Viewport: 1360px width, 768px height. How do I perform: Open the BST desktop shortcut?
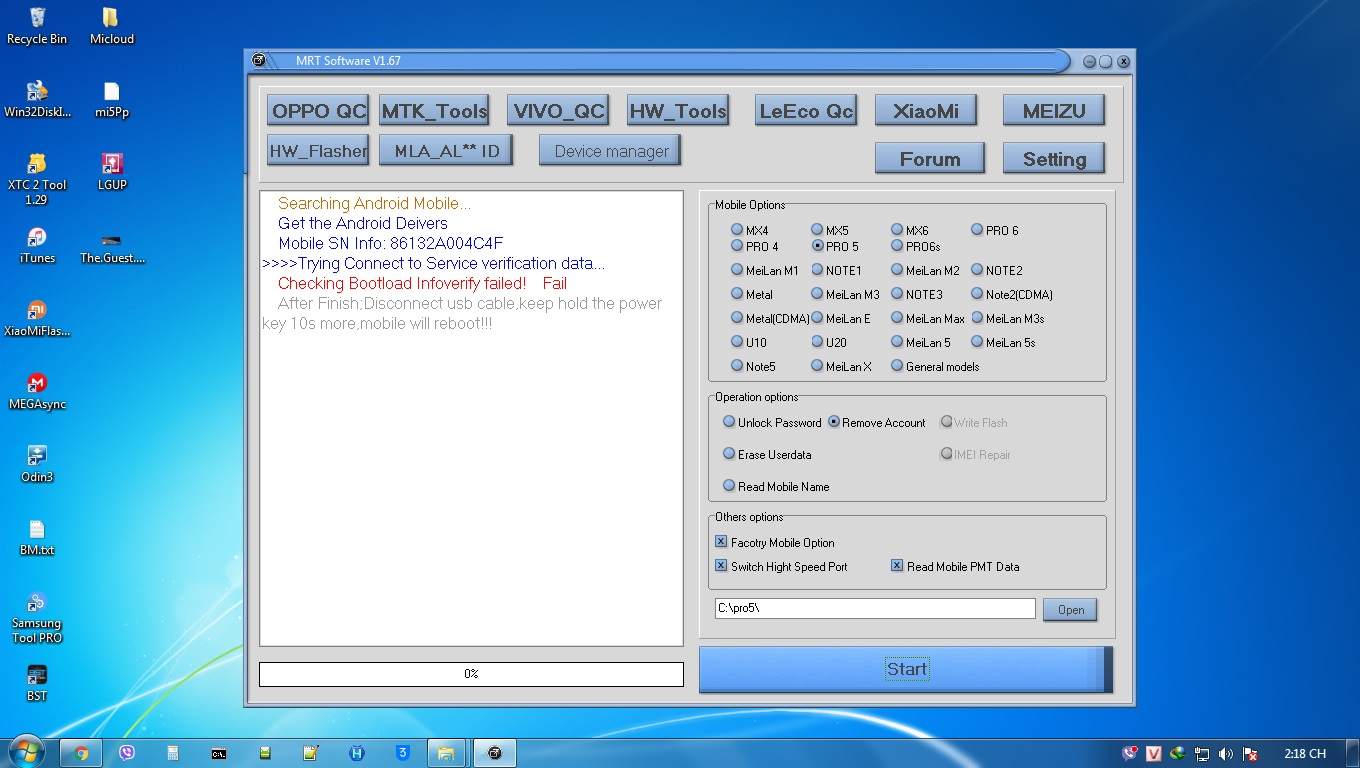pyautogui.click(x=37, y=684)
